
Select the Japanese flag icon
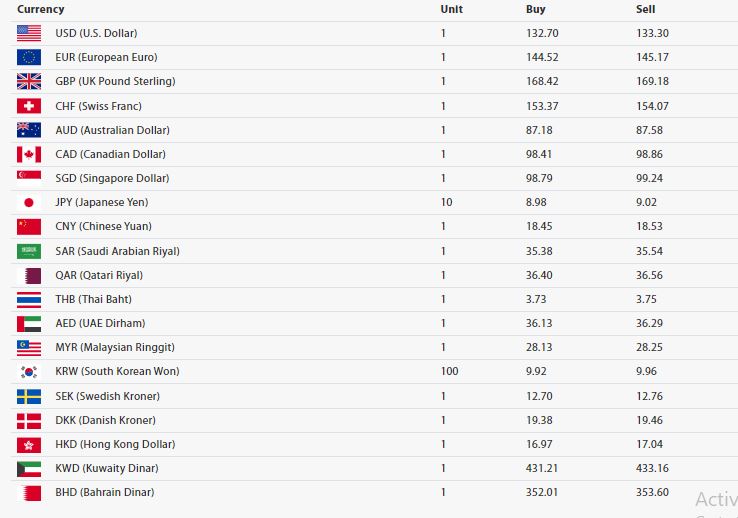coord(28,202)
